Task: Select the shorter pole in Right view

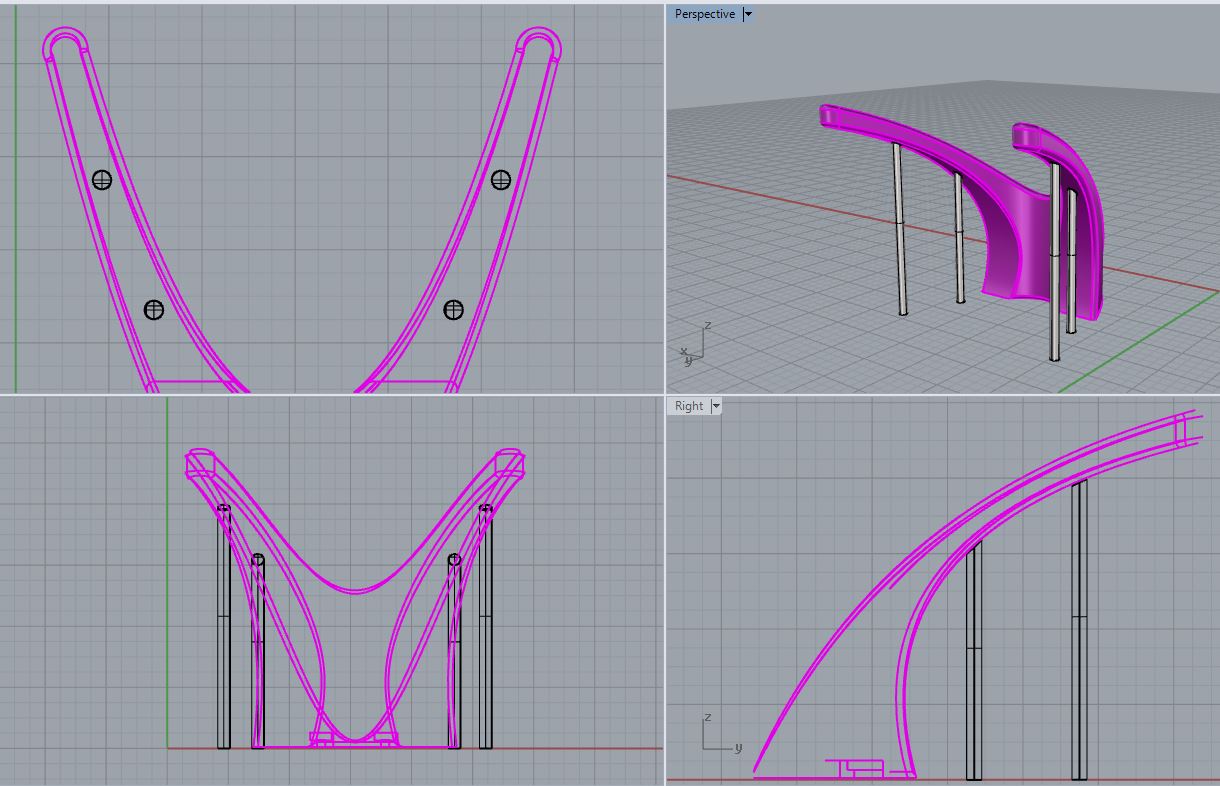Action: pos(973,660)
